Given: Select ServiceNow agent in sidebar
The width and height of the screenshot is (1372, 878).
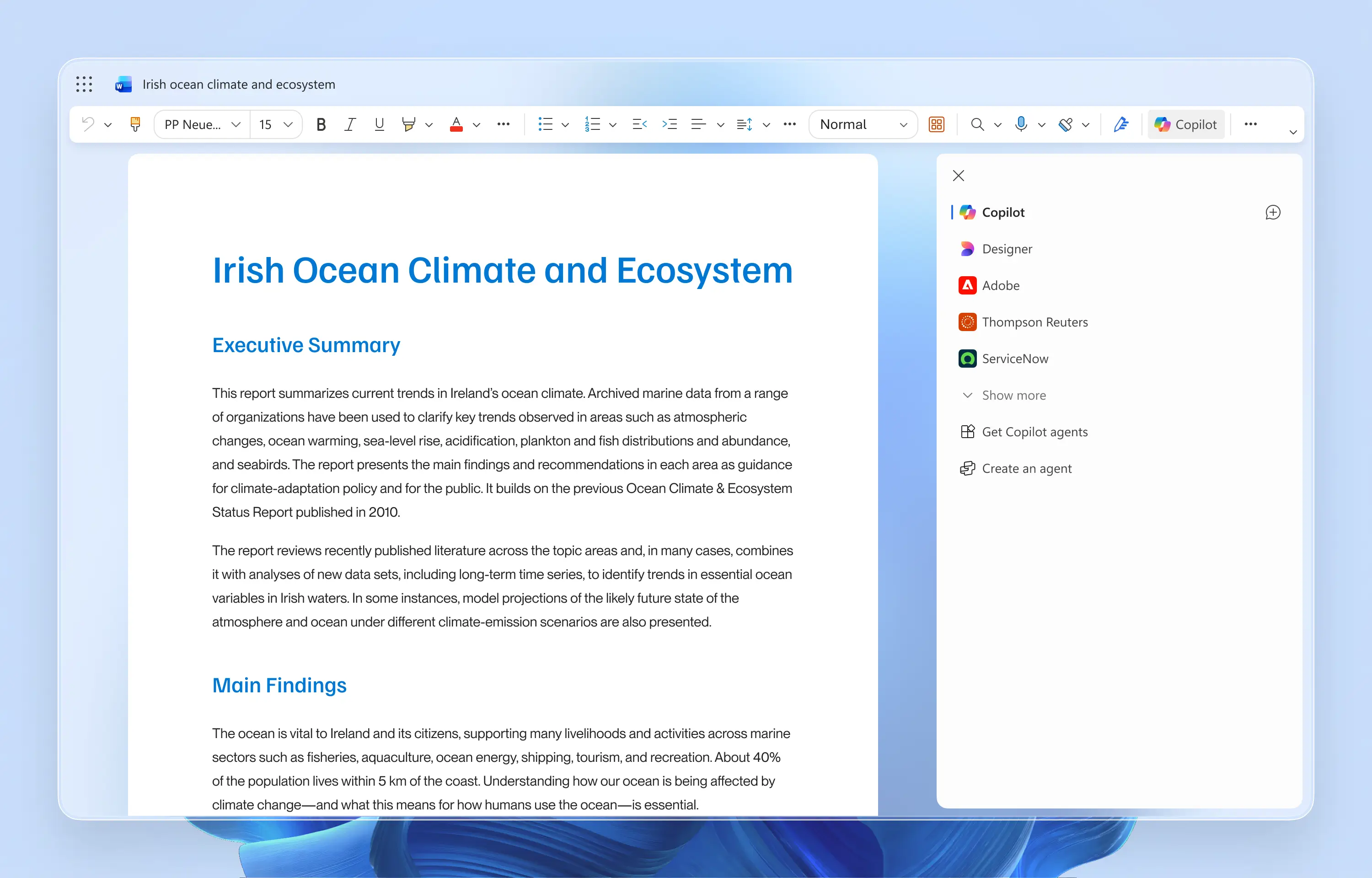Looking at the screenshot, I should tap(1015, 359).
